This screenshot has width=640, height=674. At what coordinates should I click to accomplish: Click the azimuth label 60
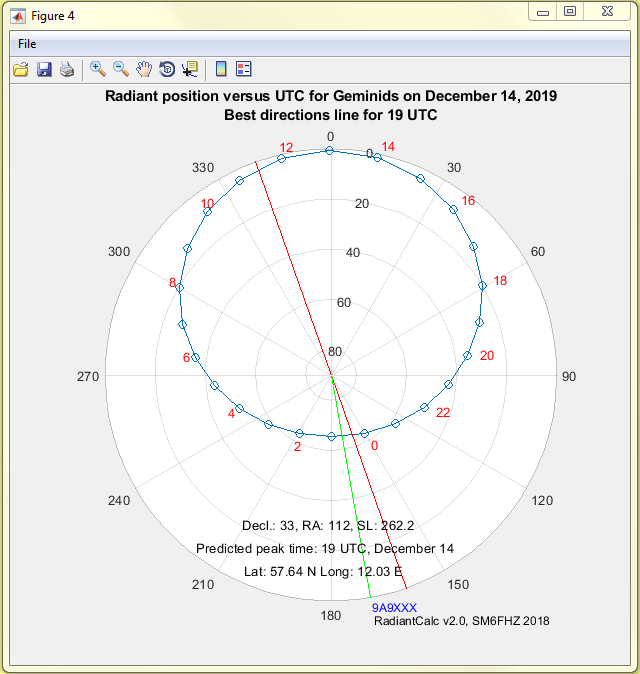[x=538, y=252]
